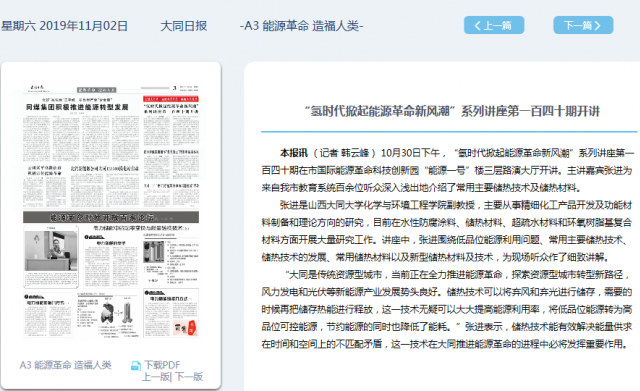The image size is (640, 391).
Task: Click the article headline 氢时代掀起能源革命新风潮
Action: 453,111
